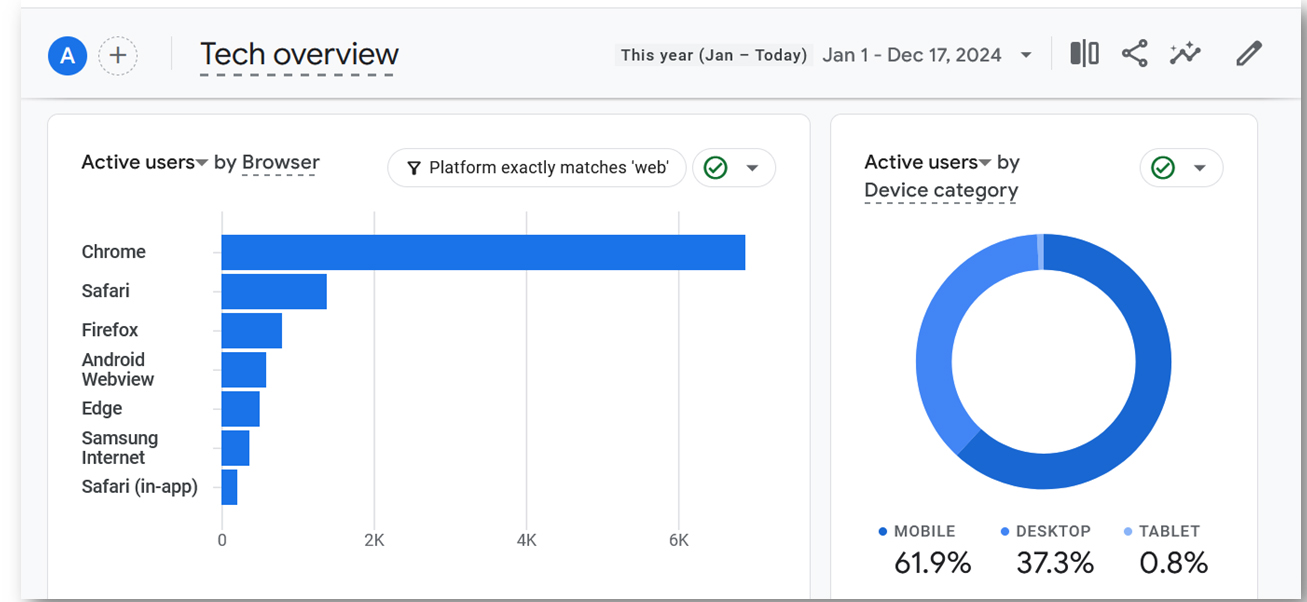
Task: Add a comparison with the plus icon
Action: tap(118, 56)
